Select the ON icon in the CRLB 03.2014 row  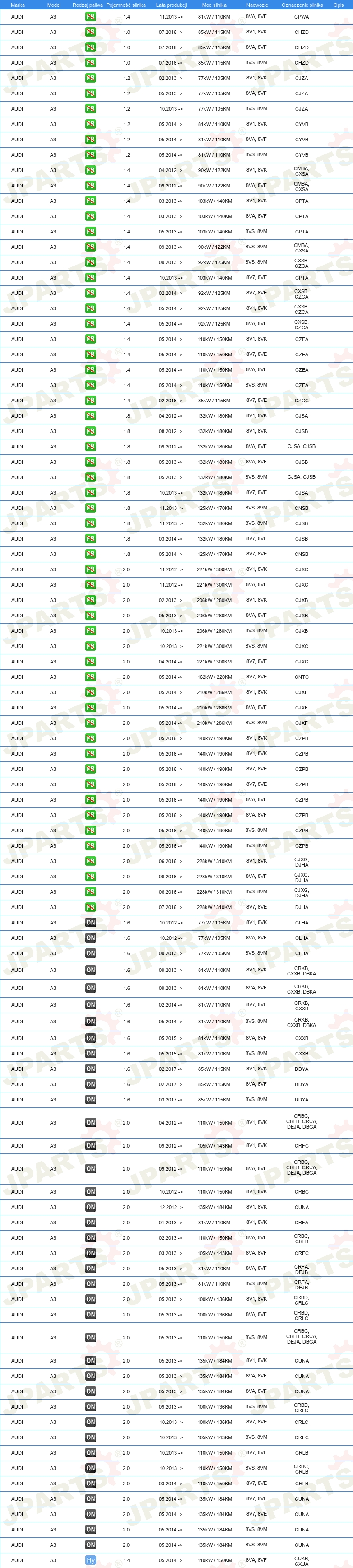pos(90,1484)
